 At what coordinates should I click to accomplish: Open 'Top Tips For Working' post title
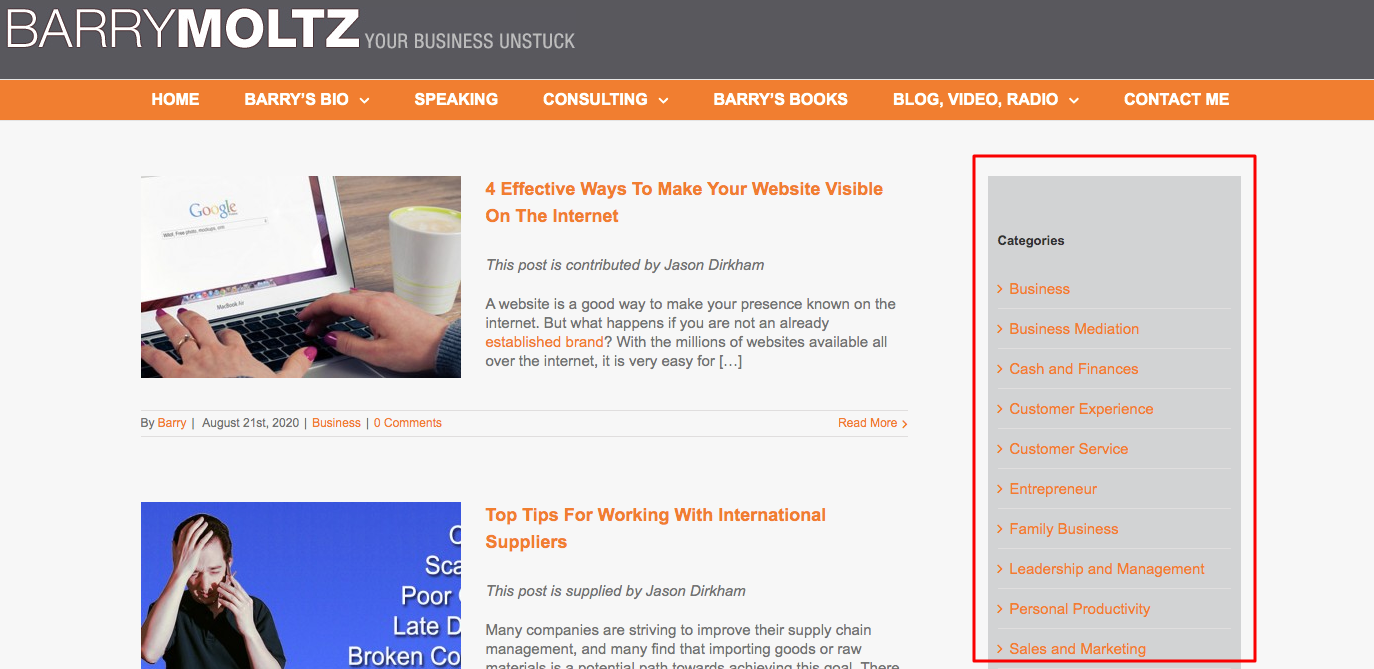tap(656, 528)
